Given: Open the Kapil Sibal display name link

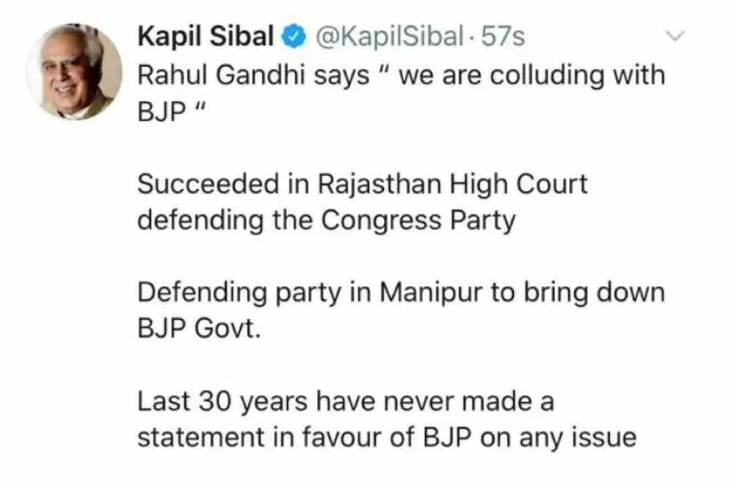Looking at the screenshot, I should coord(205,38).
